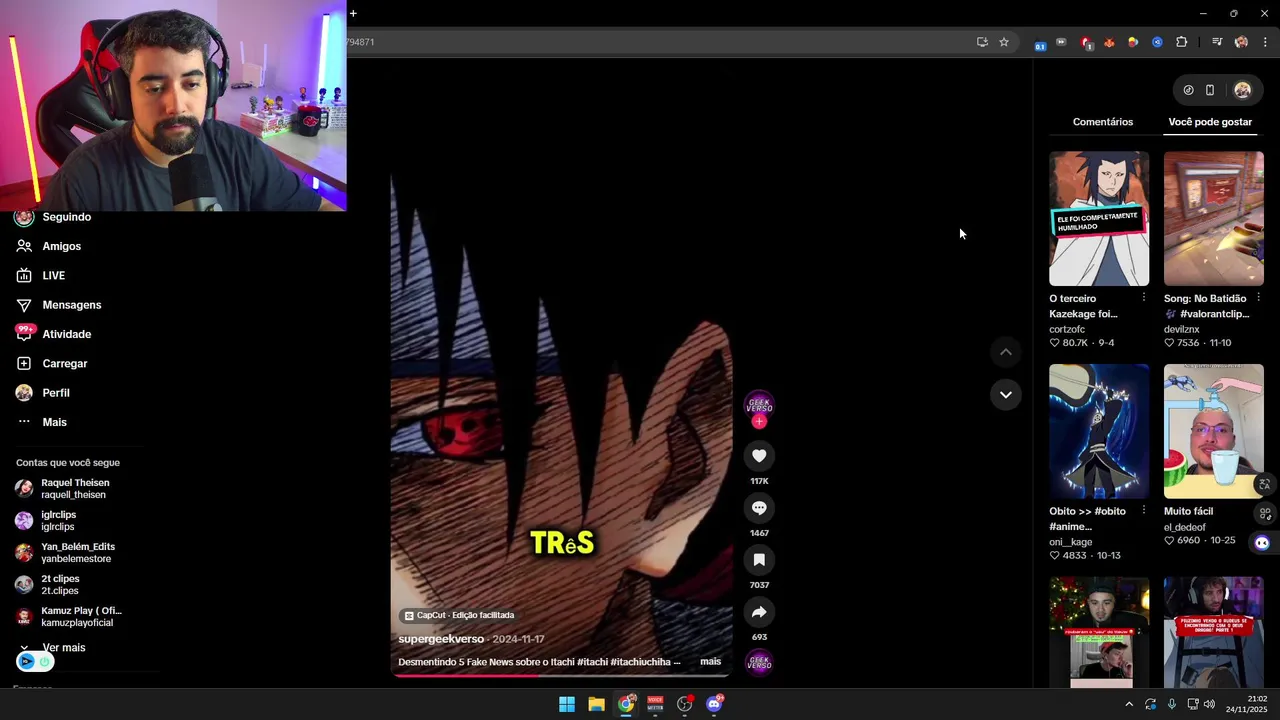Image resolution: width=1280 pixels, height=720 pixels.
Task: Expand the video description with 'mais'
Action: coord(710,661)
